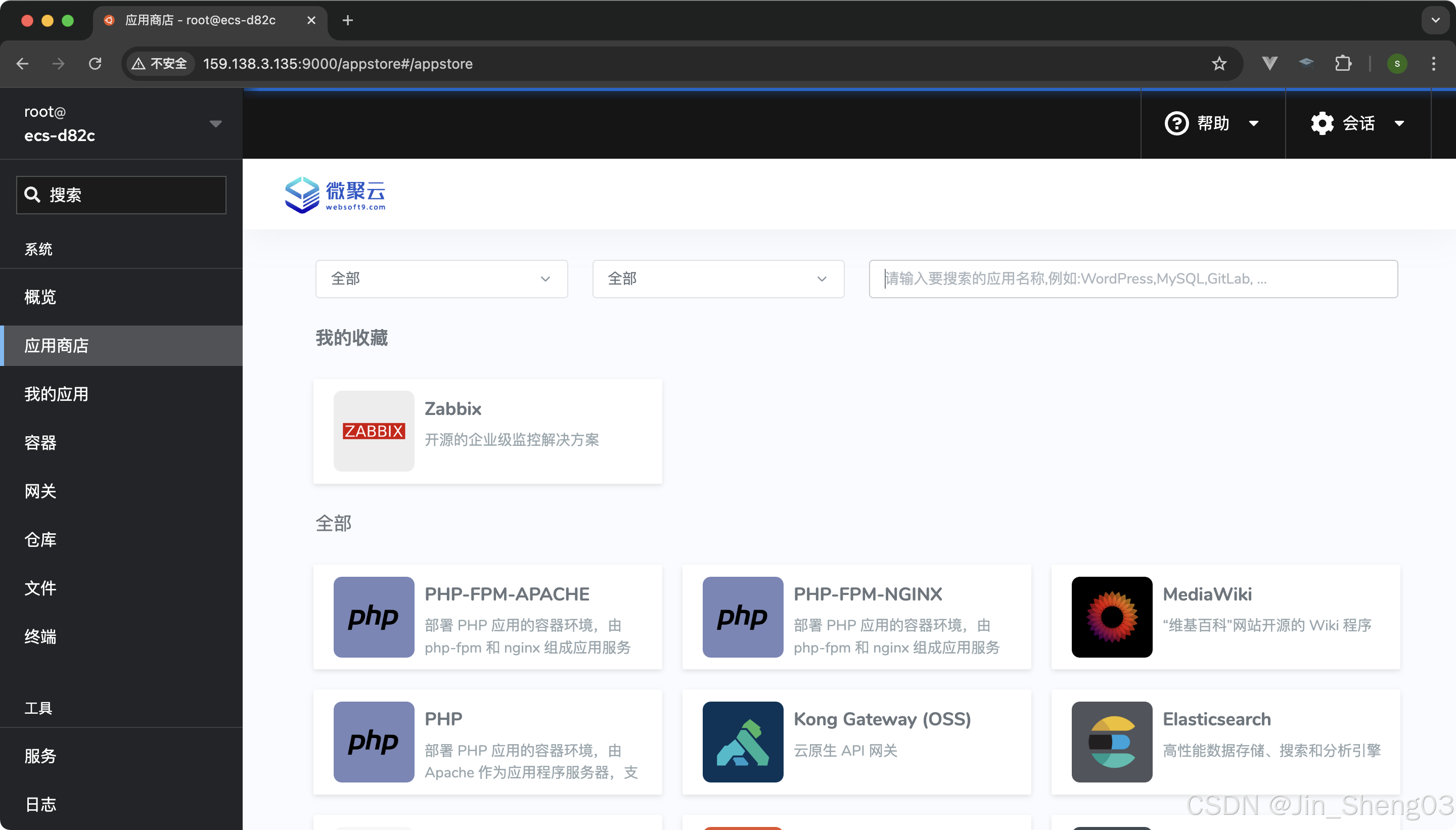This screenshot has width=1456, height=830.
Task: Bookmark page with the star icon
Action: click(x=1218, y=64)
